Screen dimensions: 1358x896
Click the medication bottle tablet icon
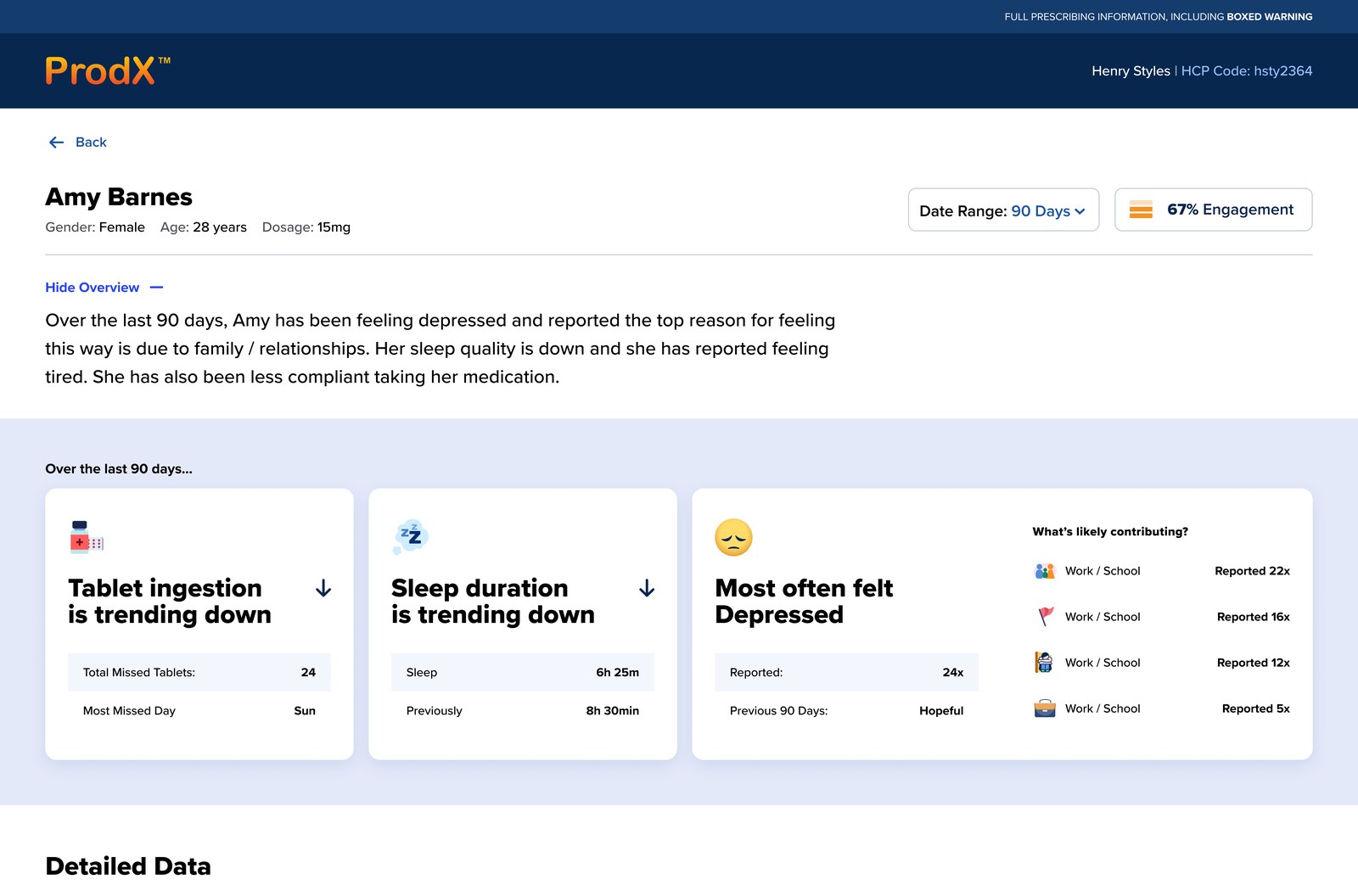86,537
